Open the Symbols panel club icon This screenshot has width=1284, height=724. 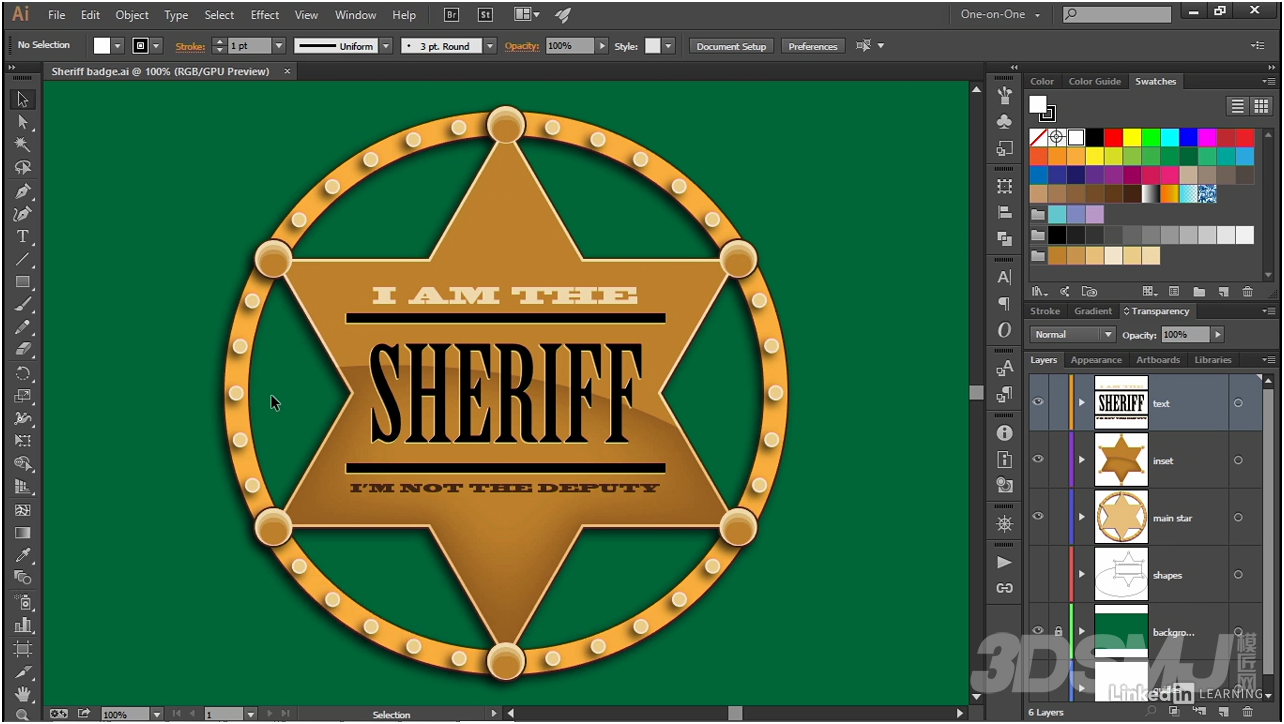(x=1004, y=121)
